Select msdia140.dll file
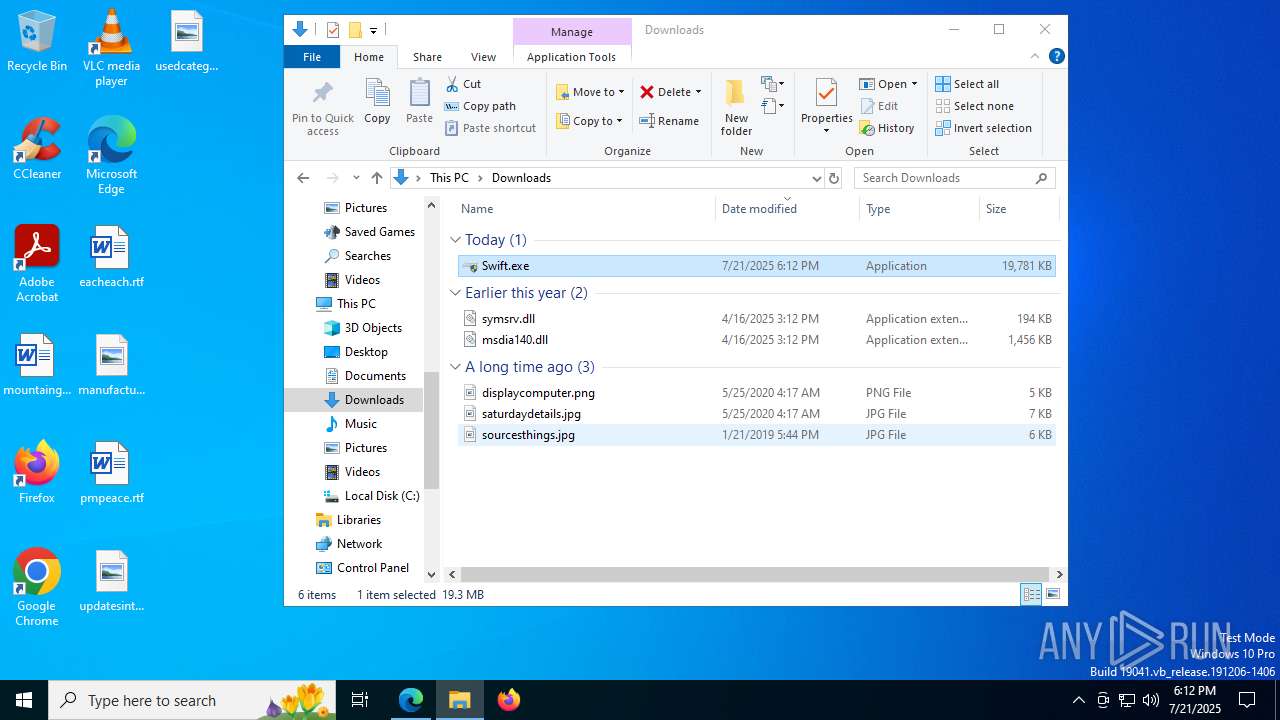The height and width of the screenshot is (720, 1280). point(756,340)
